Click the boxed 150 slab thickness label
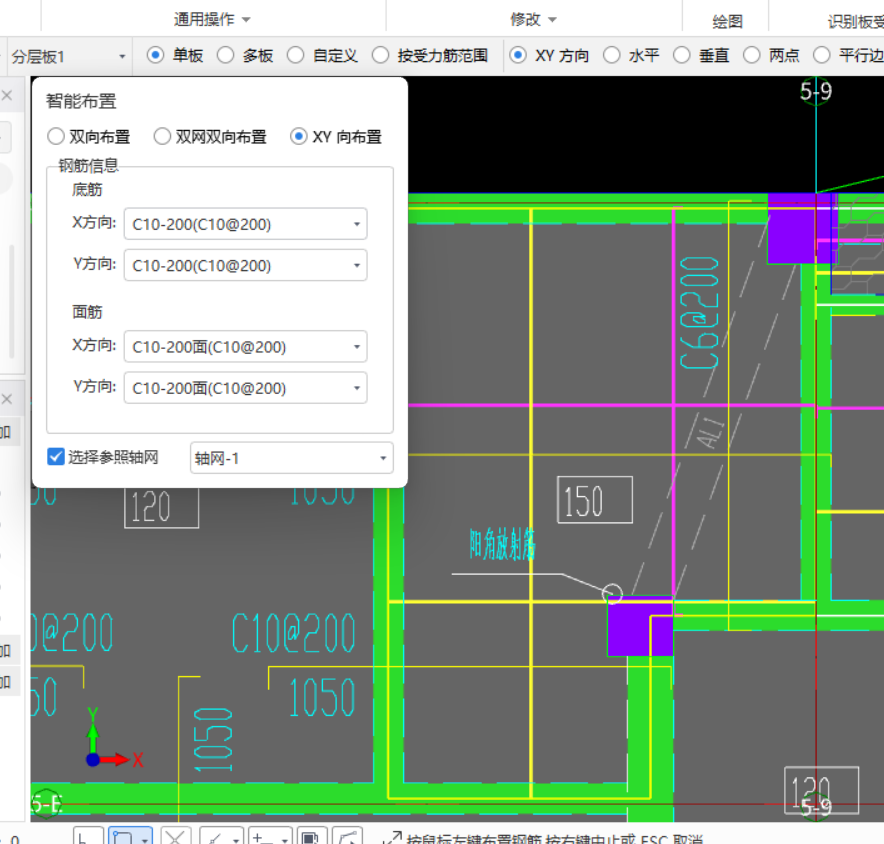The image size is (884, 844). 595,500
